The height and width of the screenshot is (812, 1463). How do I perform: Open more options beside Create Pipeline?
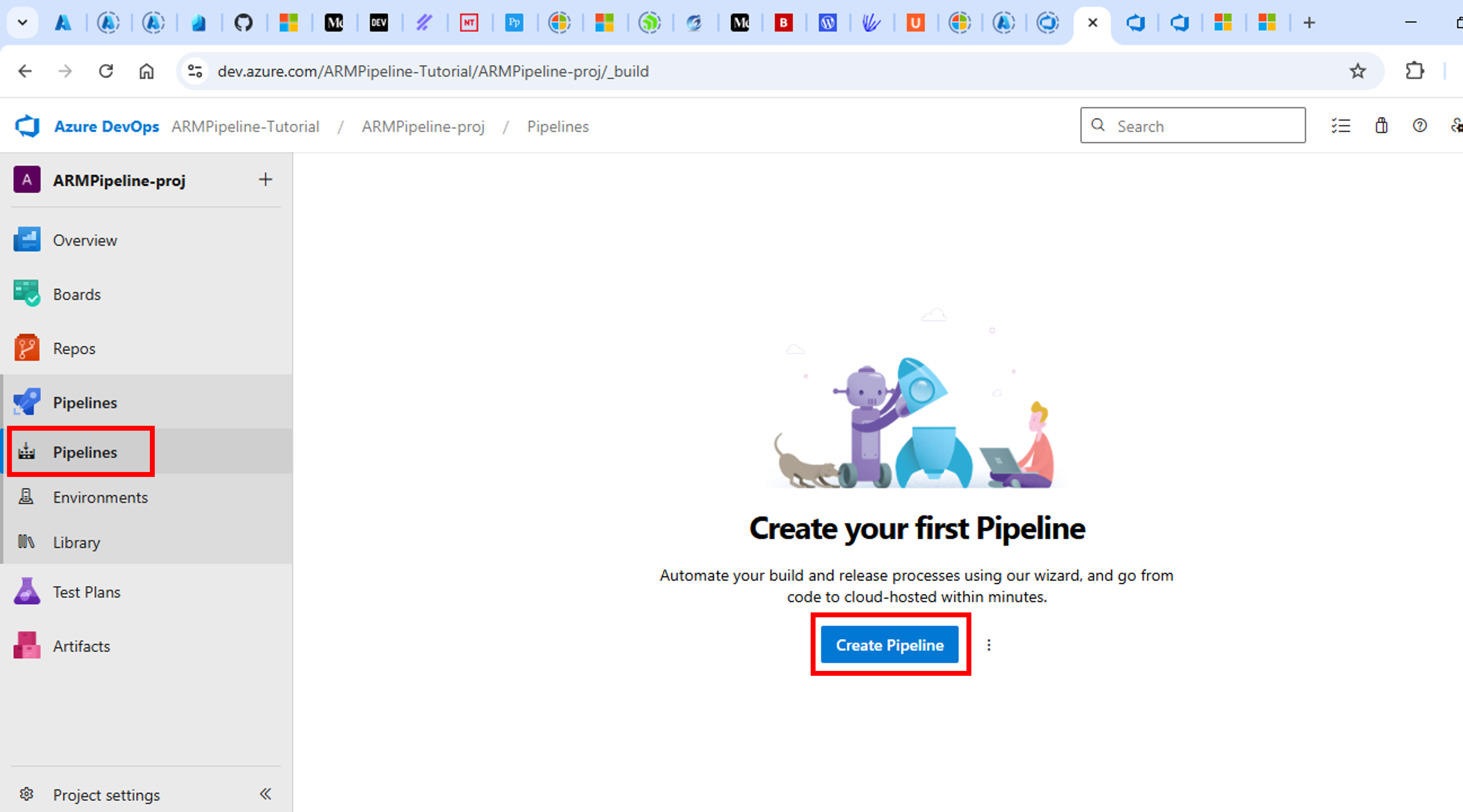tap(989, 645)
